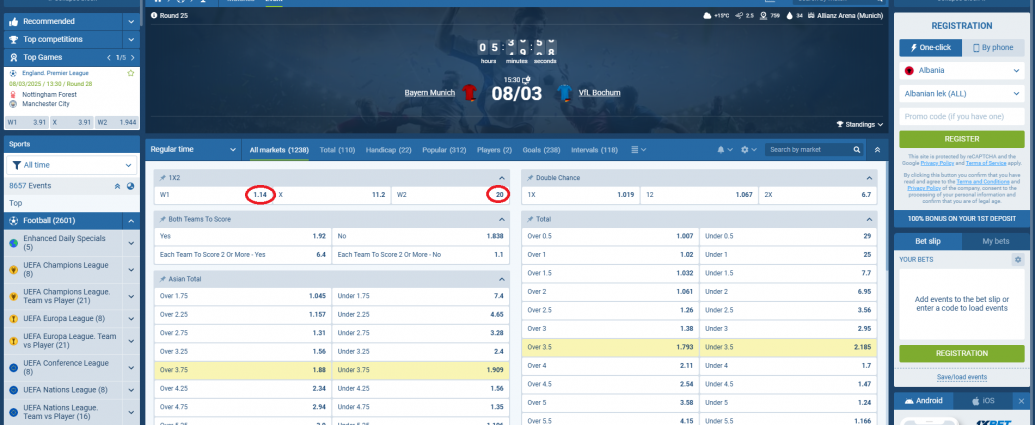This screenshot has width=1035, height=425.
Task: Expand Enhanced Daily Specials league
Action: (131, 244)
